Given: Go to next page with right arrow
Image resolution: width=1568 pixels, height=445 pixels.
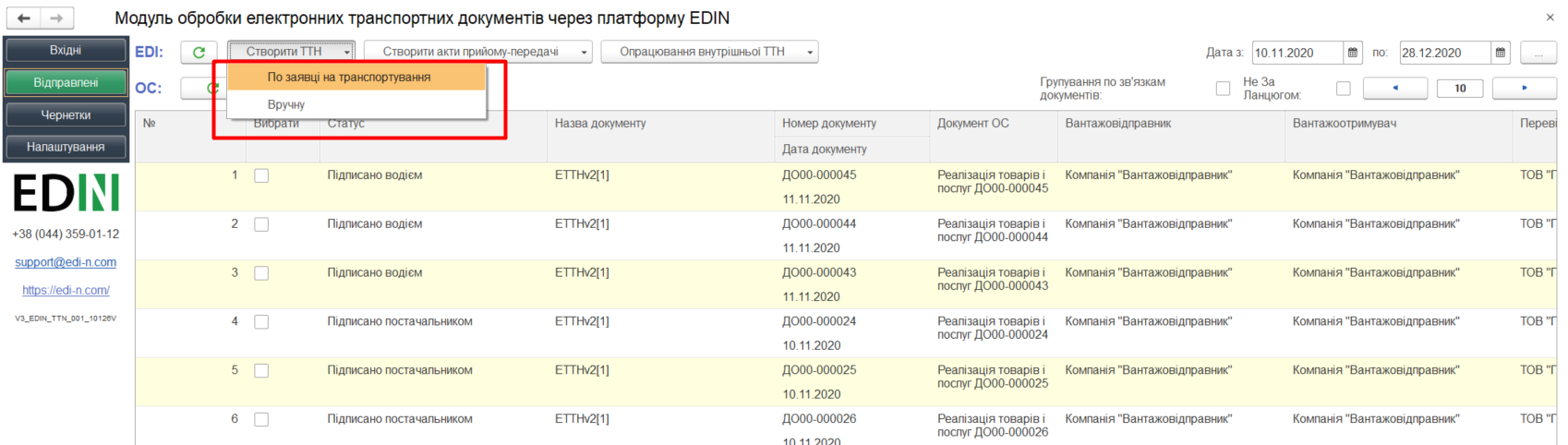Looking at the screenshot, I should [1525, 88].
